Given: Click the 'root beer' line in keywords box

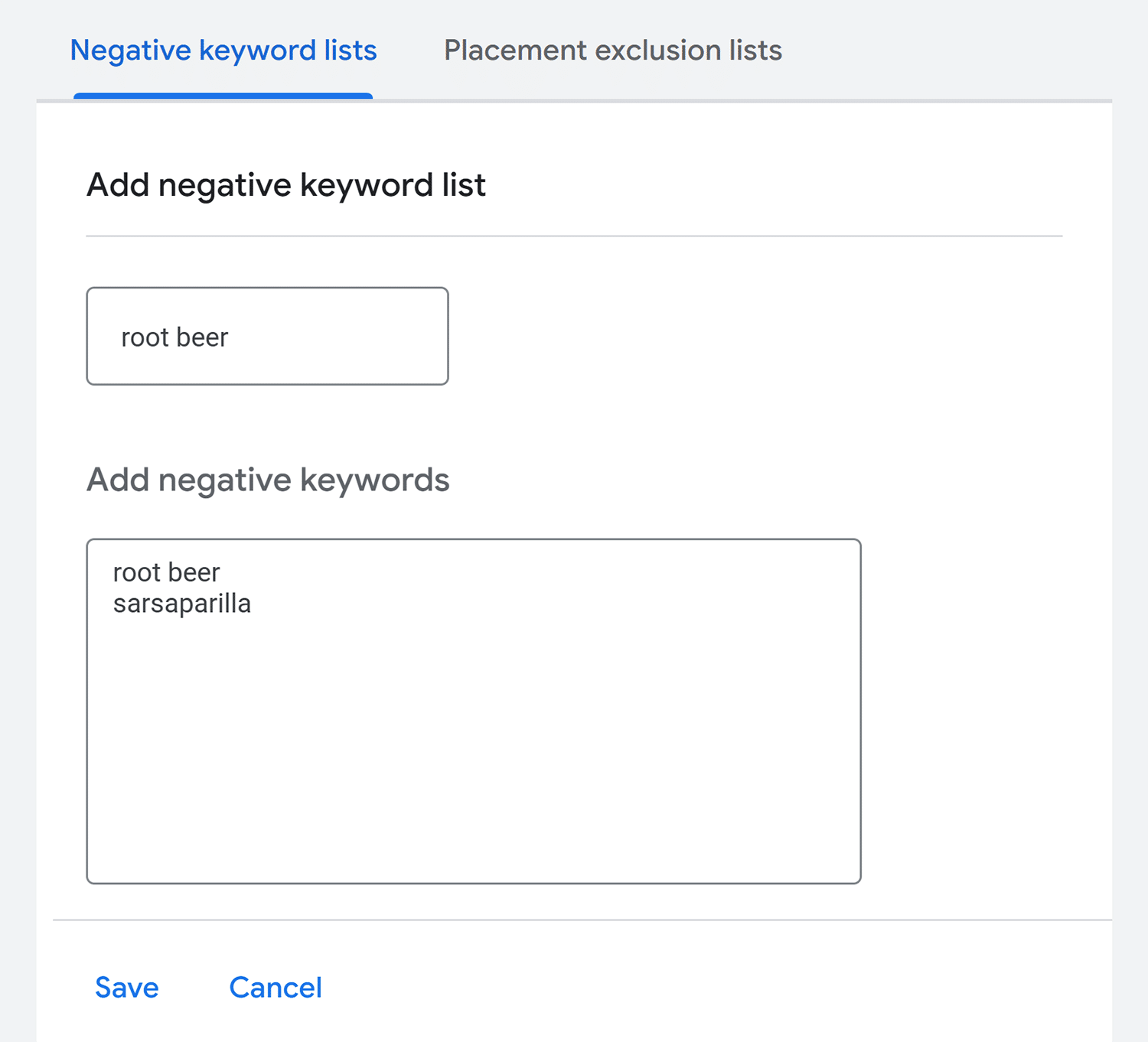Looking at the screenshot, I should tap(167, 572).
